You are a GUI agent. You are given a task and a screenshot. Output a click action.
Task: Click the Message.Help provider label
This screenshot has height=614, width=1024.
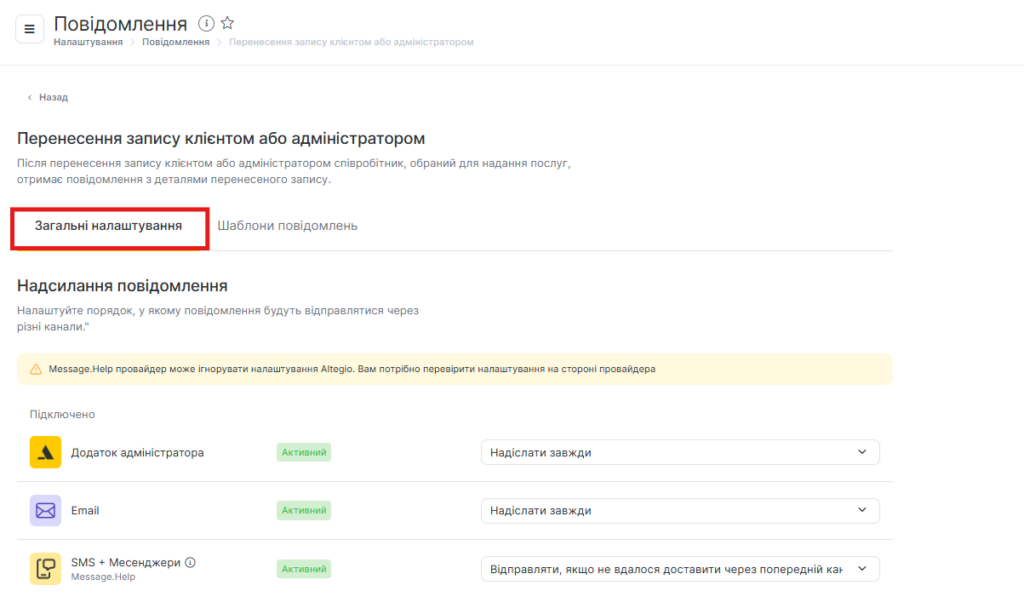click(103, 577)
